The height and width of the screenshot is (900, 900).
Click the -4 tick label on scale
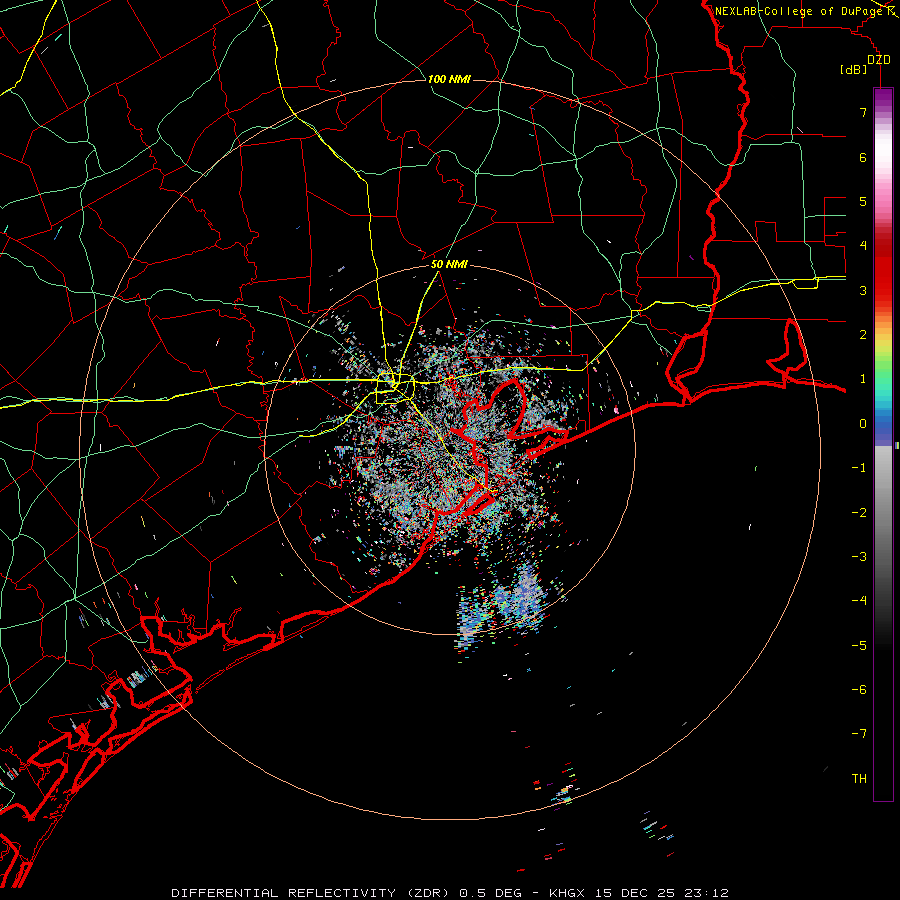859,601
